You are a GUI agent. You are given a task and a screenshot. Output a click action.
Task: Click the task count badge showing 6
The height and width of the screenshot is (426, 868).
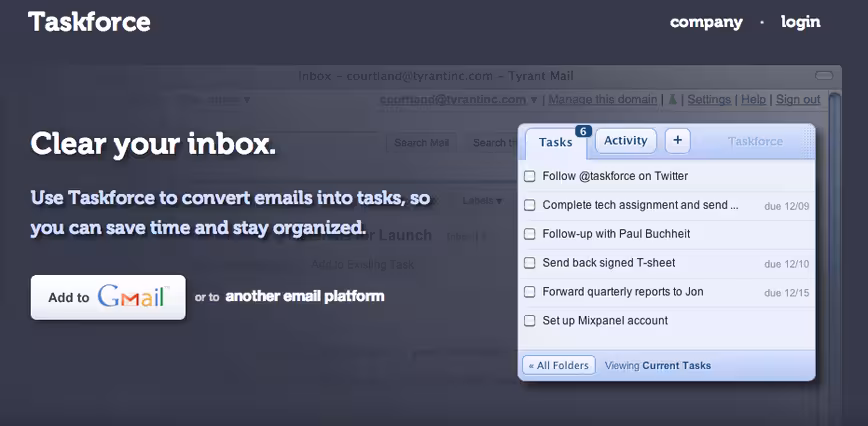point(583,131)
